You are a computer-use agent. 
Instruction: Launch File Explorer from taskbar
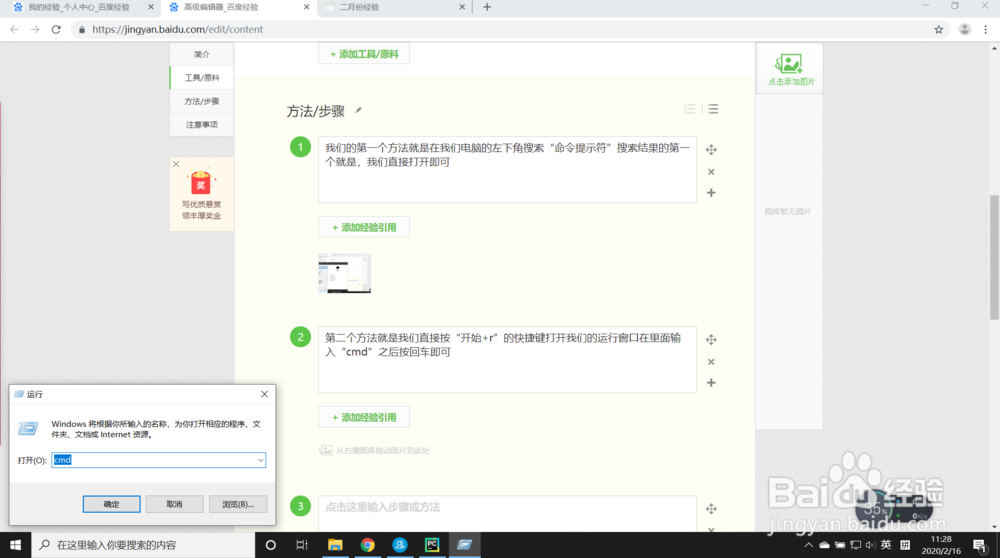click(x=335, y=545)
